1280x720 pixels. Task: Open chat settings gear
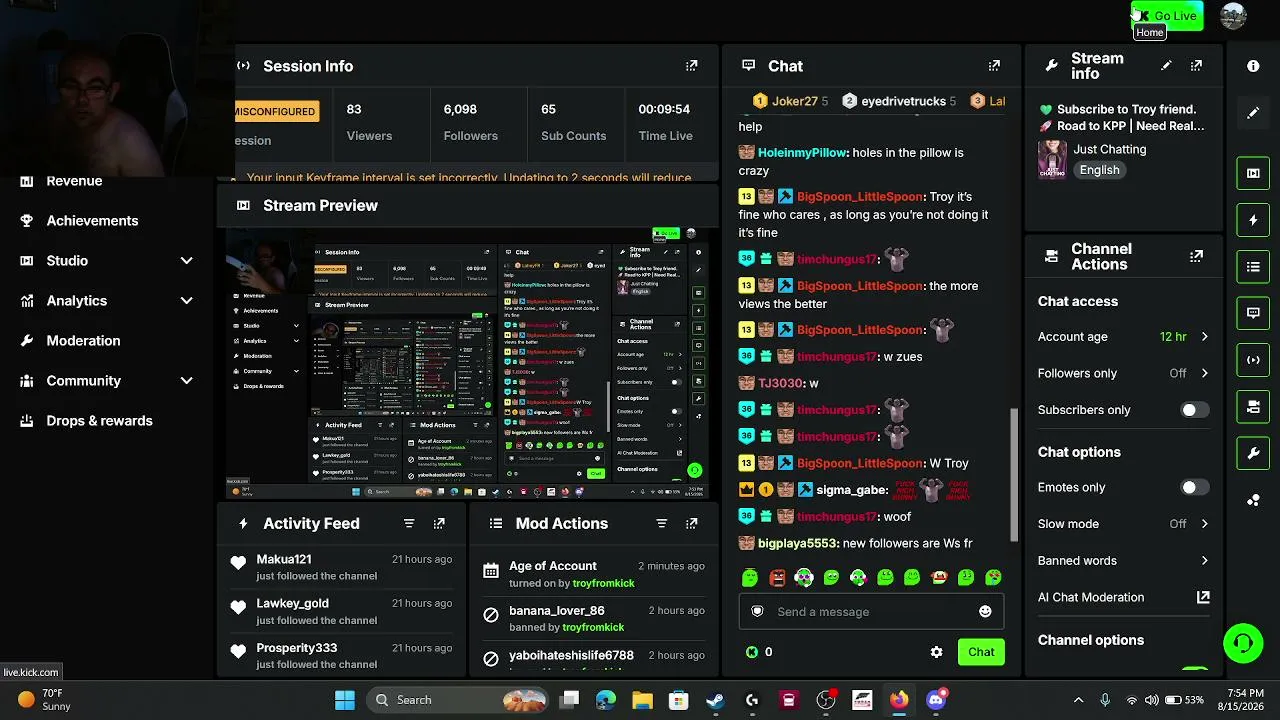pyautogui.click(x=936, y=652)
